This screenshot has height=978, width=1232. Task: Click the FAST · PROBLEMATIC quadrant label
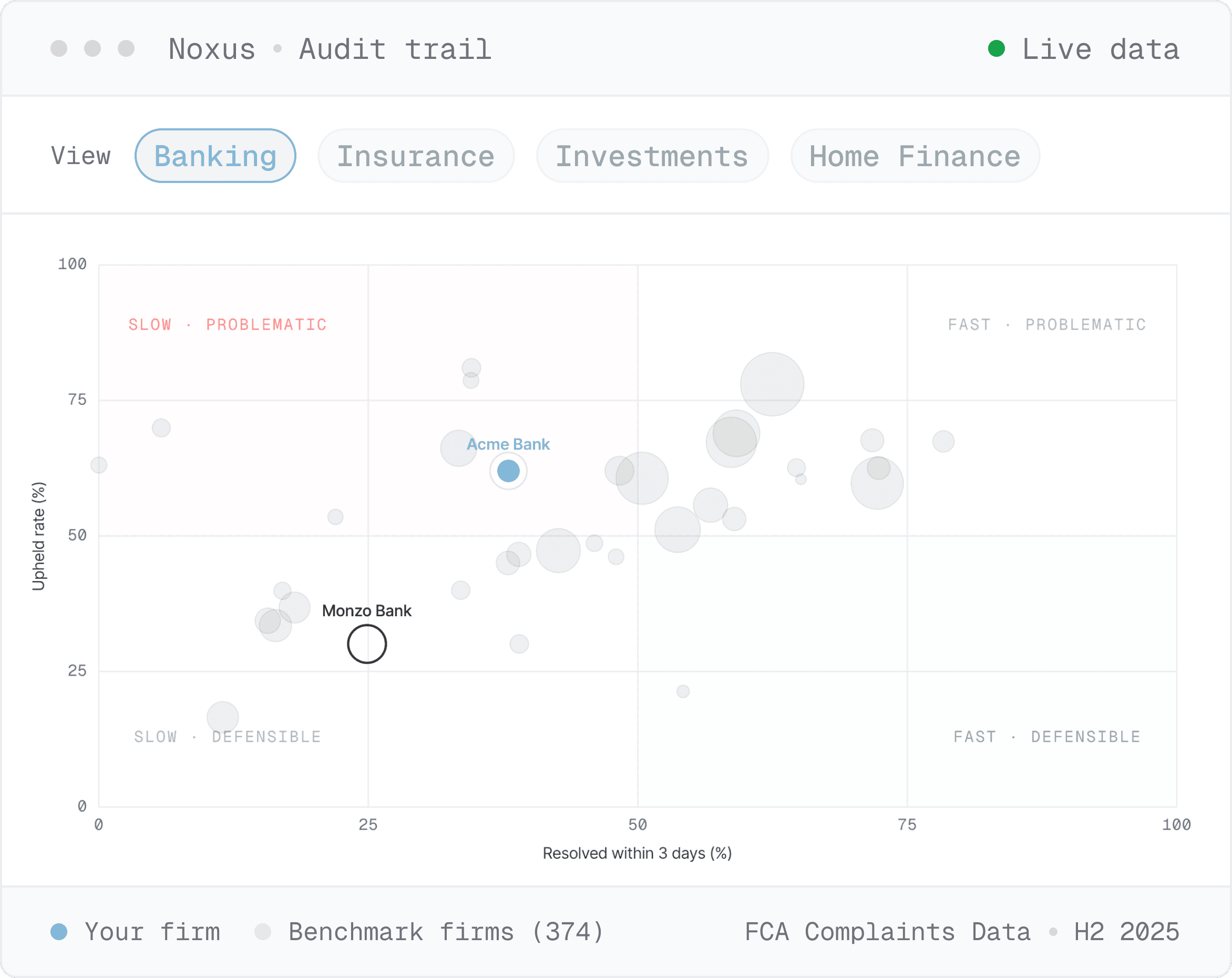1047,324
